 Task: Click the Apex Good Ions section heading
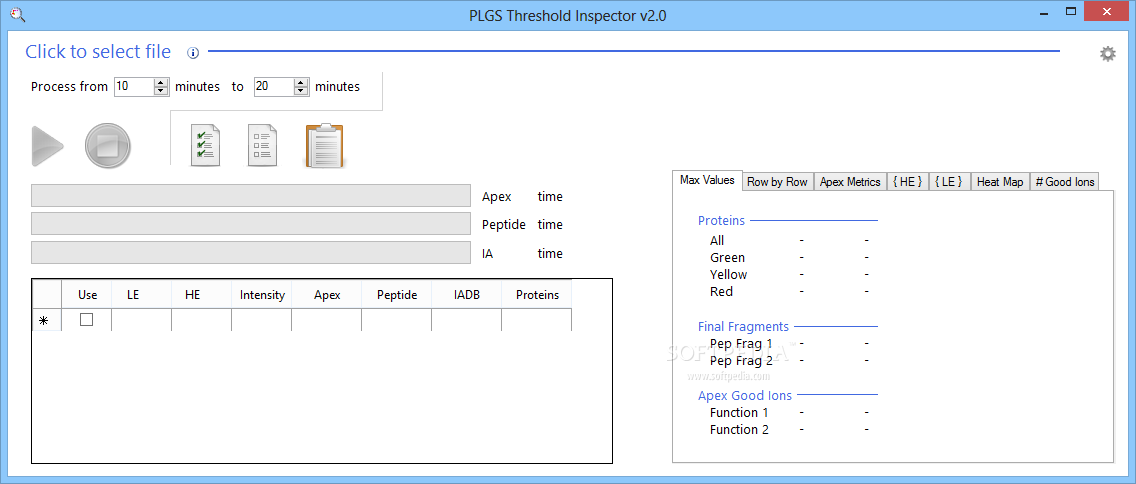(745, 396)
